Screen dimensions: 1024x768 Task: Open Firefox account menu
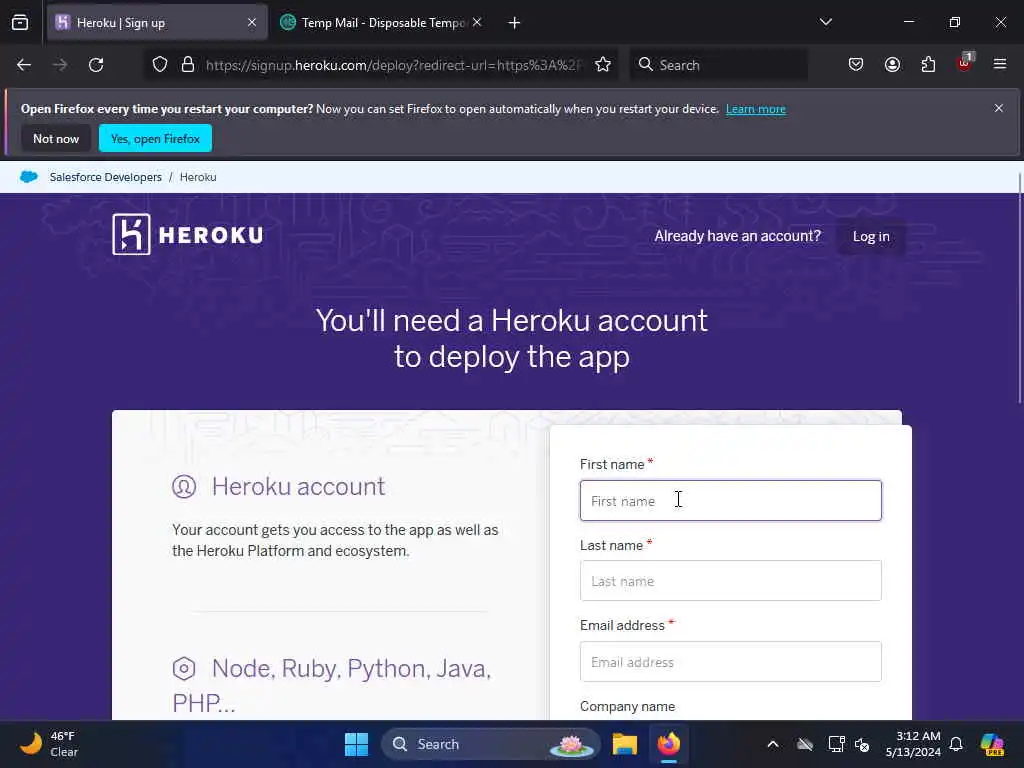click(x=892, y=65)
